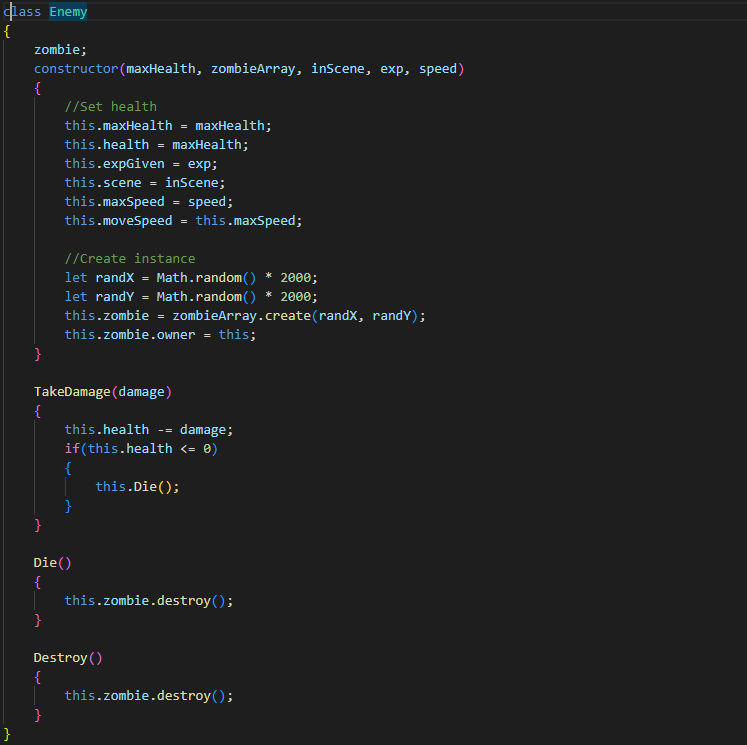Click the zombie field declaration
747x745 pixels.
[60, 50]
